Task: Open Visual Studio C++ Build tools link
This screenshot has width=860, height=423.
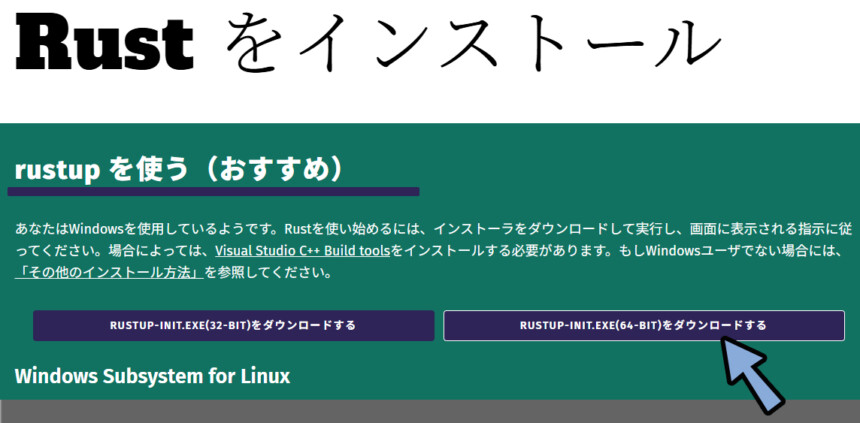Action: click(x=302, y=251)
